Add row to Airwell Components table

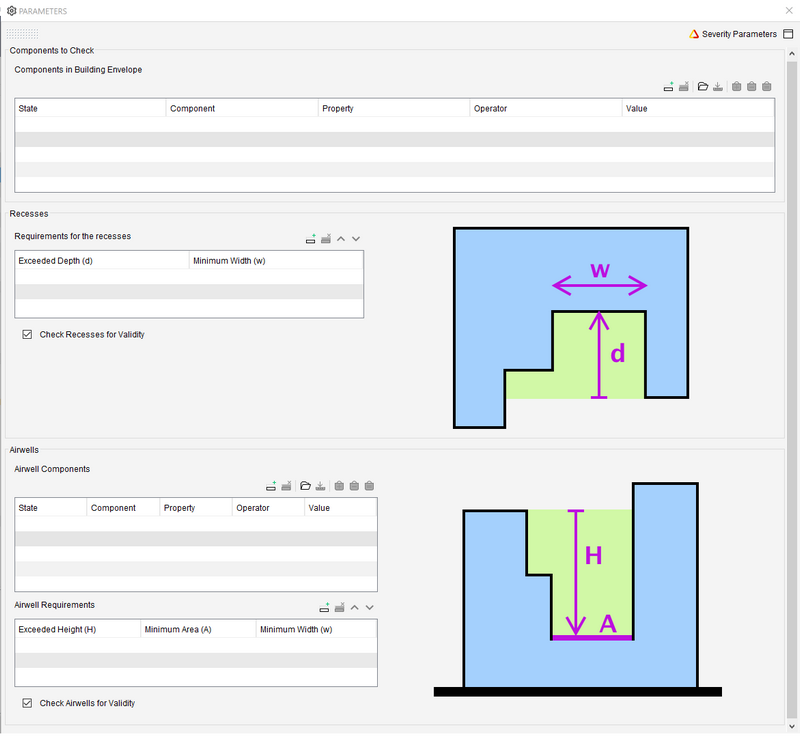pos(271,486)
